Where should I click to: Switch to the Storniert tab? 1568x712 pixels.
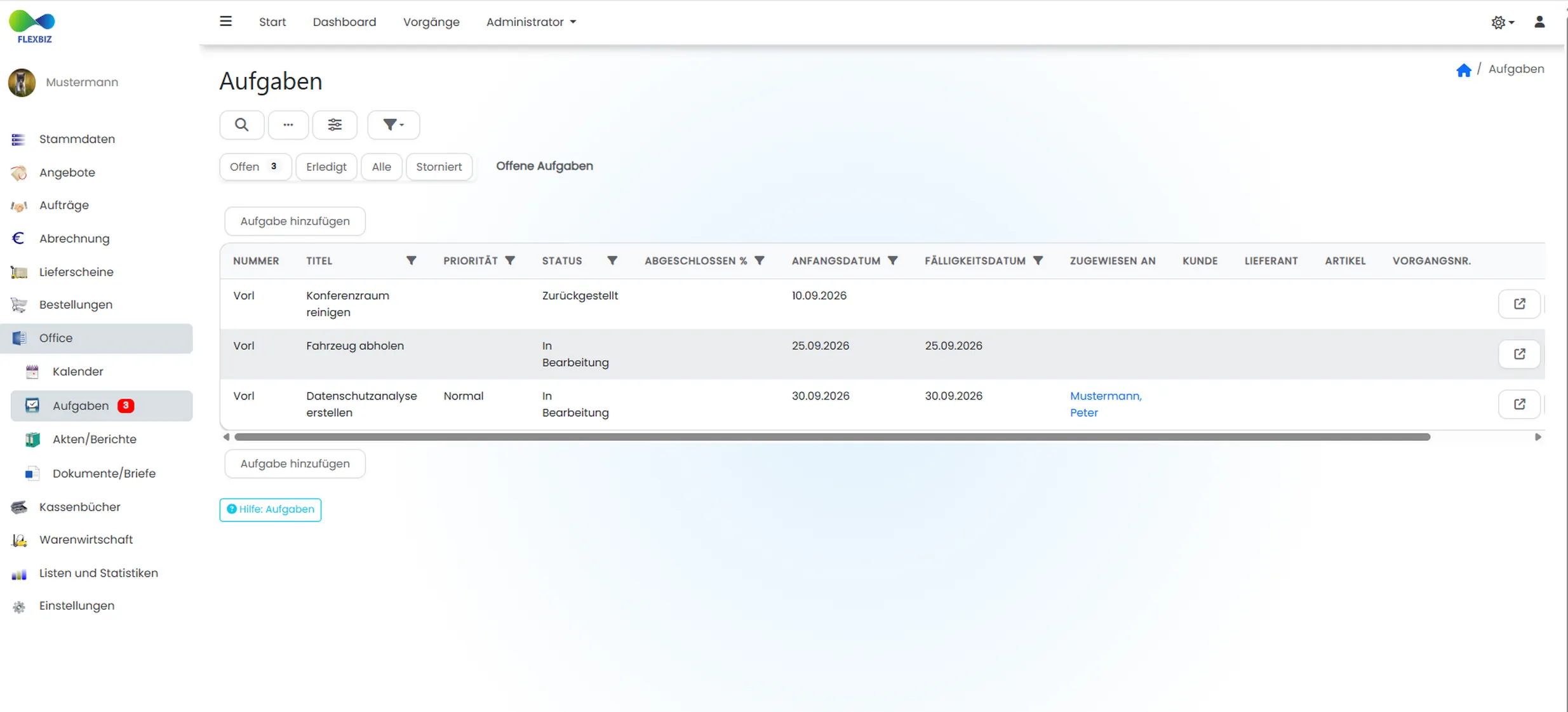[x=439, y=166]
